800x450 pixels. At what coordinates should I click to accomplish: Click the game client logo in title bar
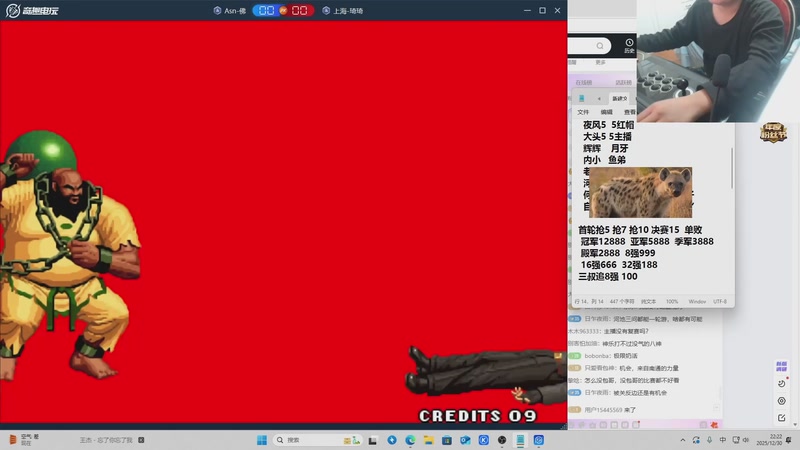point(32,10)
